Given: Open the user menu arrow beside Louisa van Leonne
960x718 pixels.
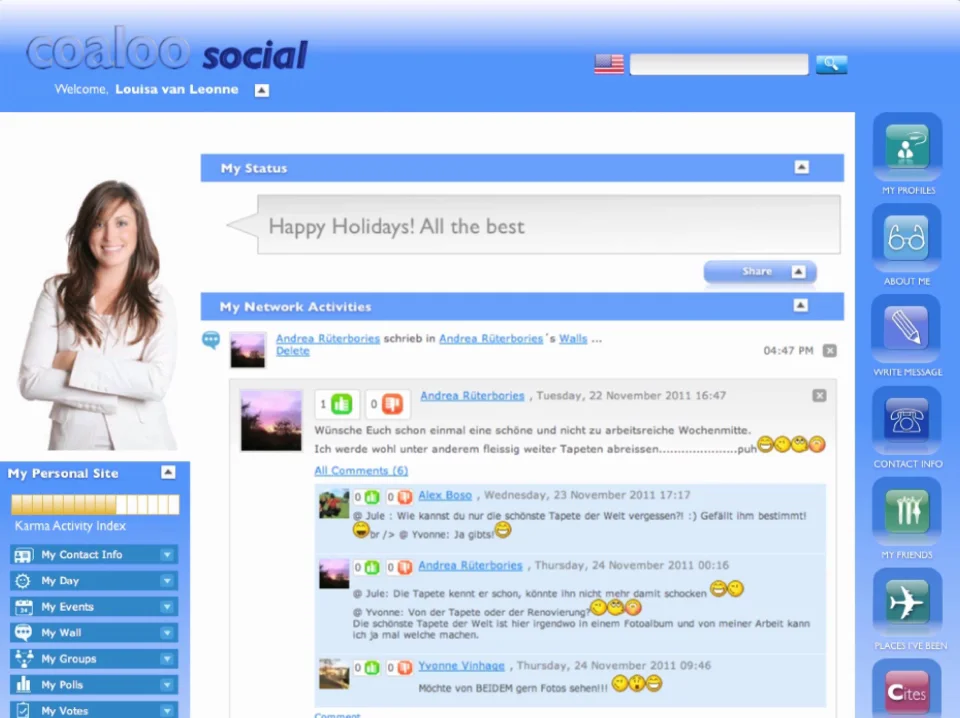Looking at the screenshot, I should click(x=261, y=91).
